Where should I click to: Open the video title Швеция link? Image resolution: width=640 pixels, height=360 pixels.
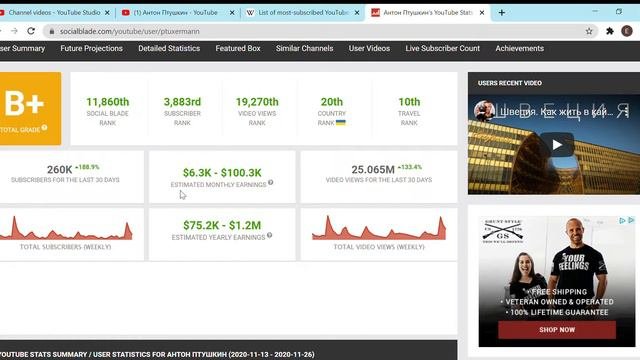557,111
